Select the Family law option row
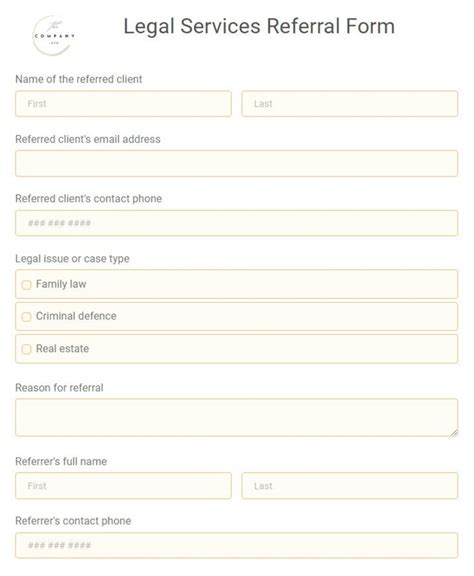The image size is (474, 576). (x=237, y=284)
